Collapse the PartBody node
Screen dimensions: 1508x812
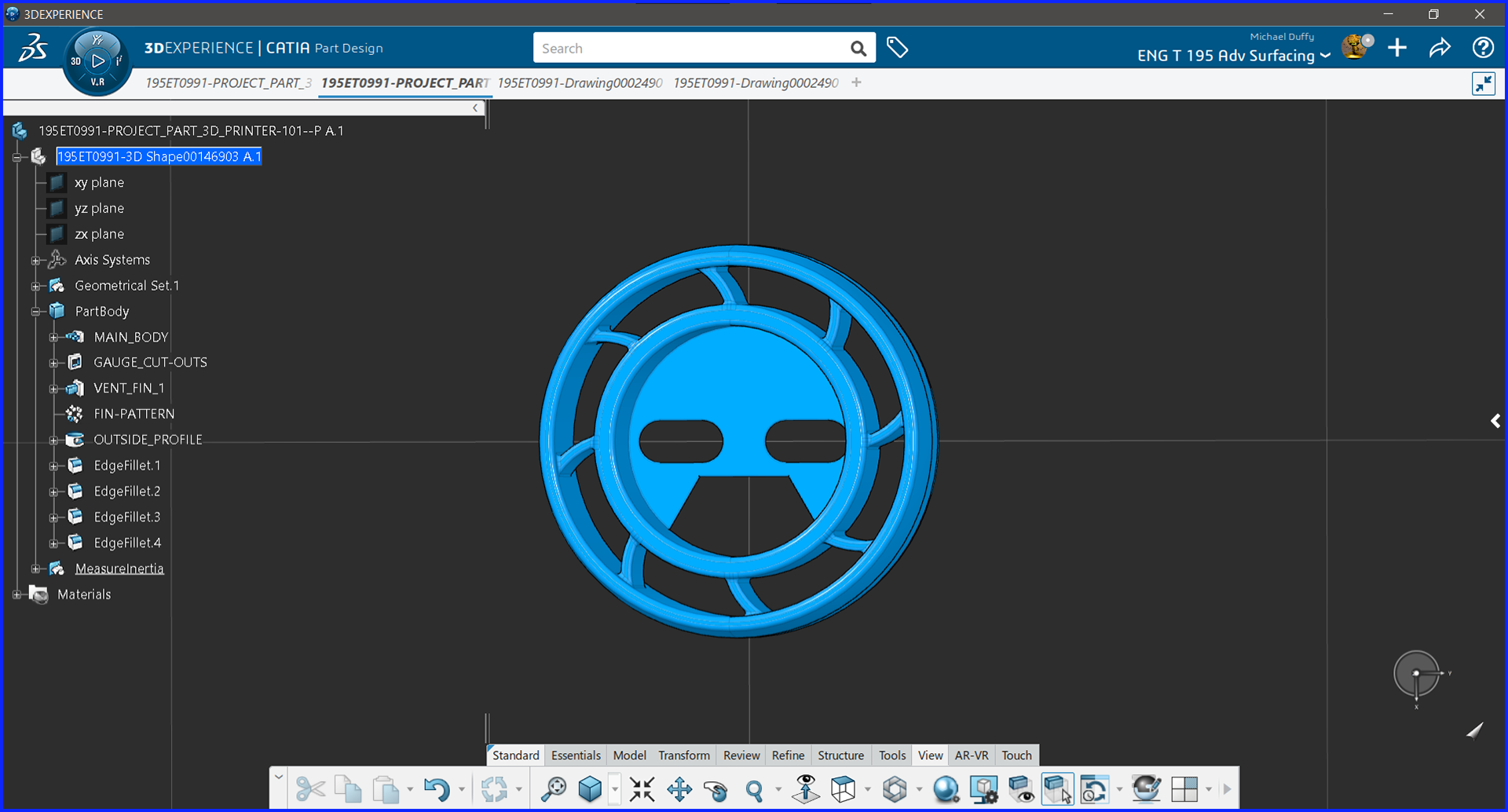(x=35, y=312)
